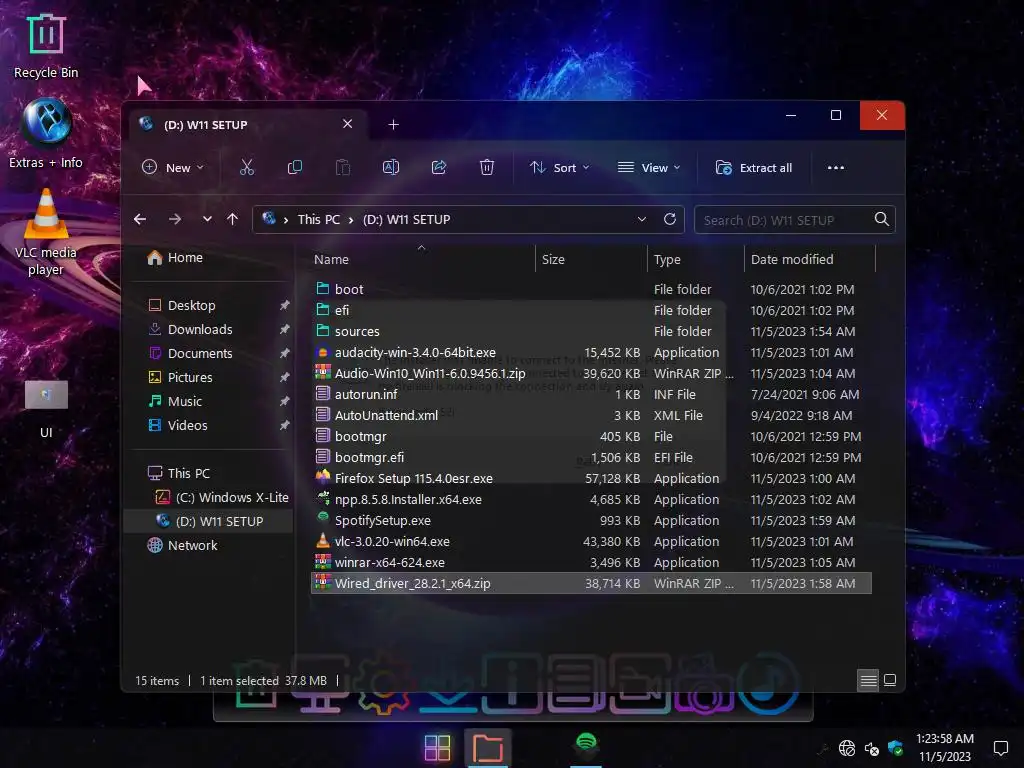Select the (D:) W11 SETUP tab
Viewport: 1024px width, 768px height.
tap(249, 125)
